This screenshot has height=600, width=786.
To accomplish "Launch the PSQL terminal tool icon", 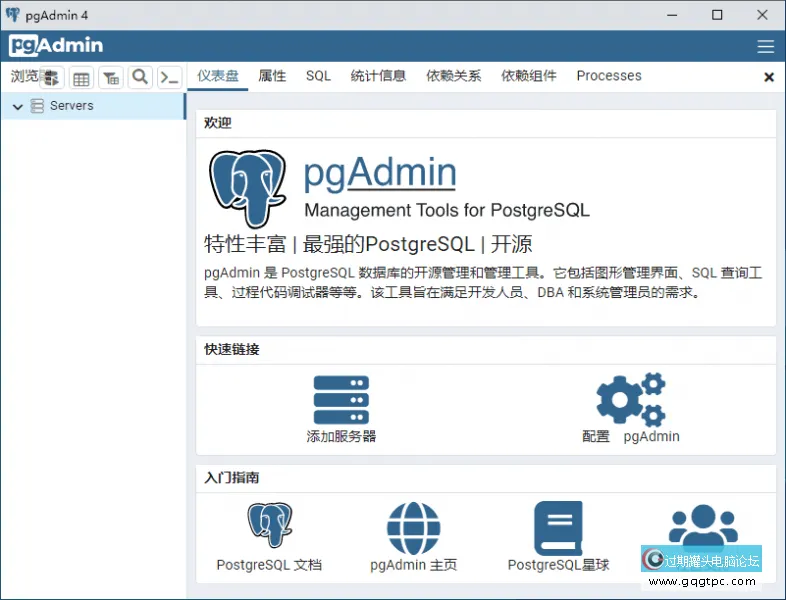I will tap(169, 78).
